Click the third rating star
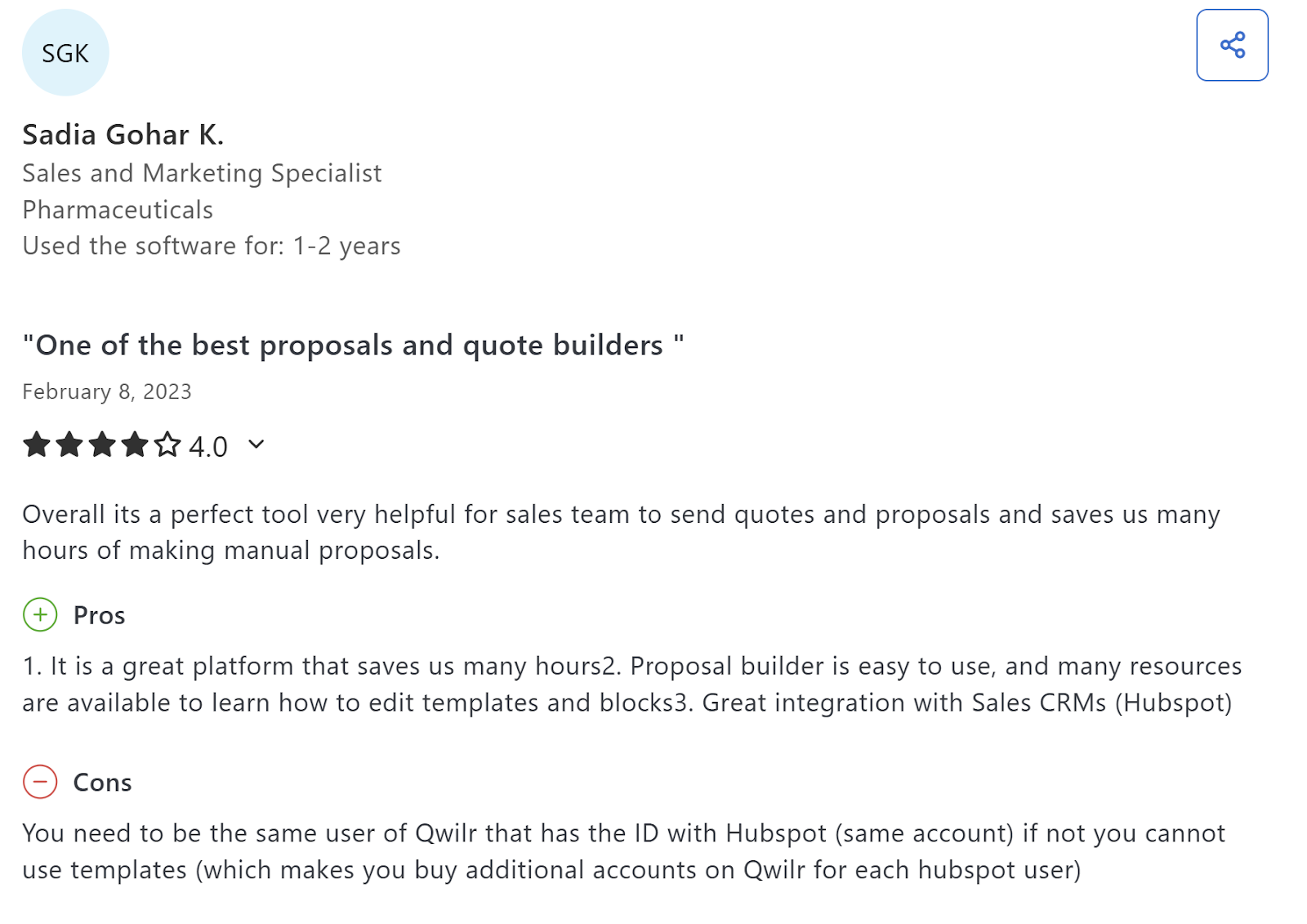Image resolution: width=1307 pixels, height=924 pixels. tap(102, 445)
